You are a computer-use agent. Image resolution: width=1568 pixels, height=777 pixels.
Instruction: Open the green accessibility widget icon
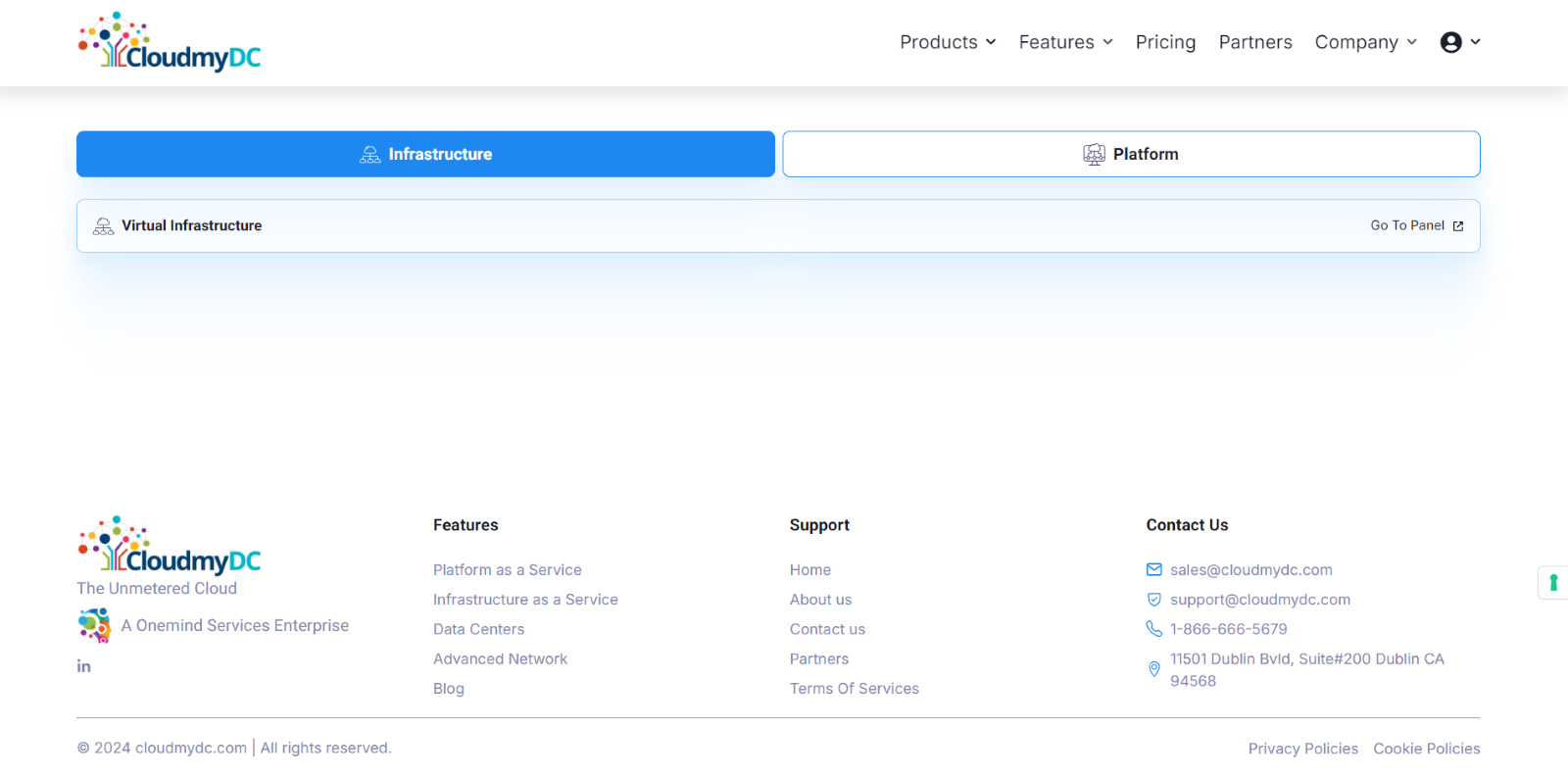point(1553,583)
